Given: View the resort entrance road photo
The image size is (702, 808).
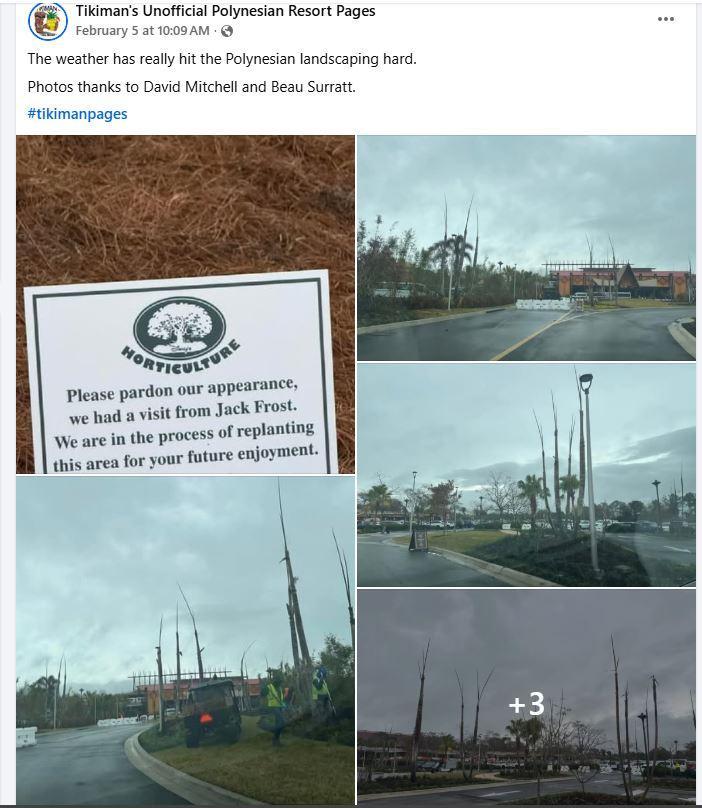Looking at the screenshot, I should [x=526, y=248].
